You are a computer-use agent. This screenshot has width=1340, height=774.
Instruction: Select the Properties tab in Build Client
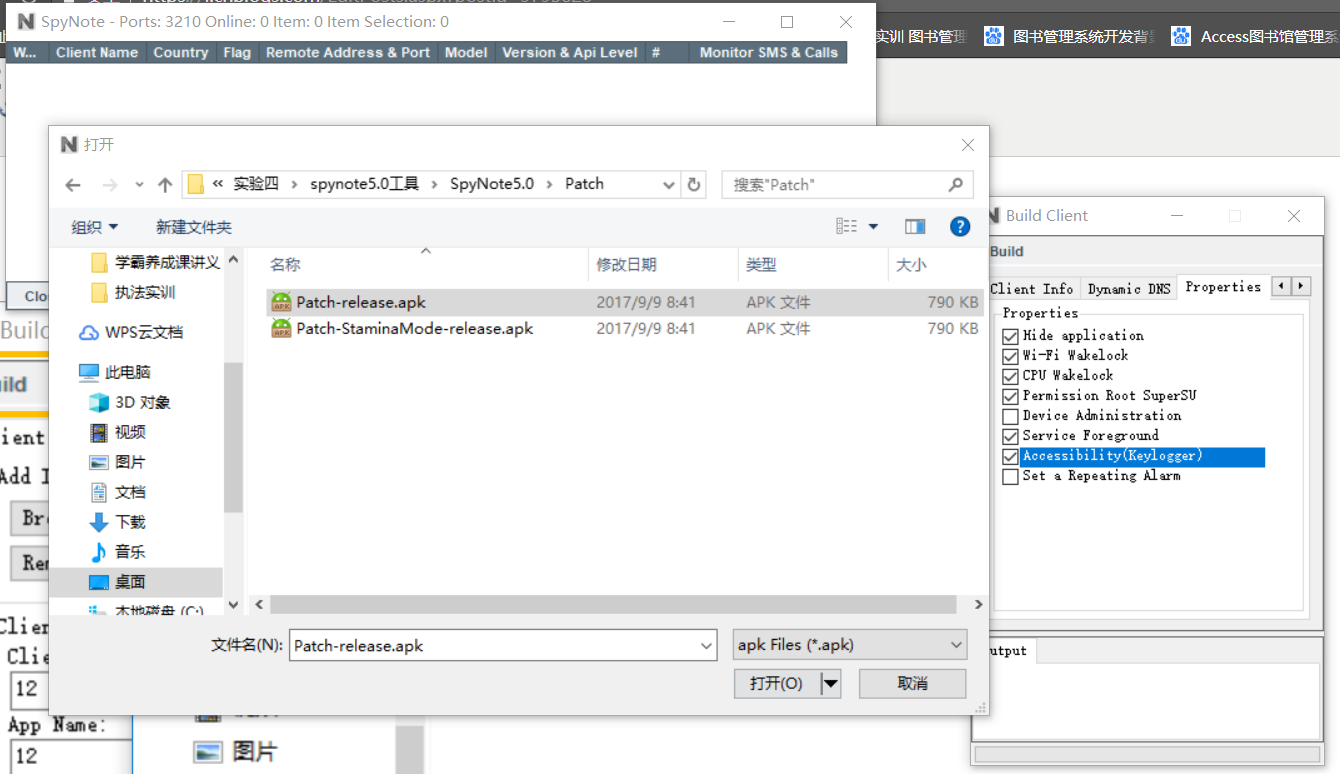coord(1223,287)
